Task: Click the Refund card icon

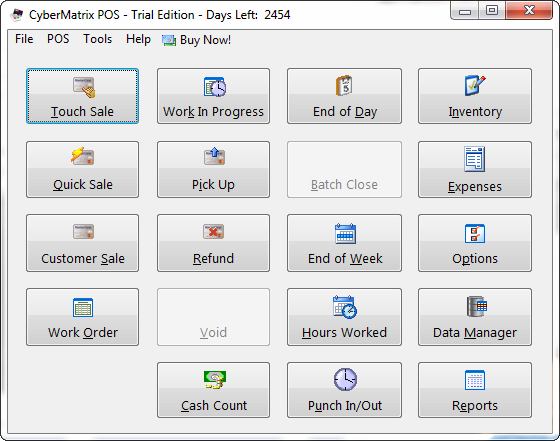Action: (214, 232)
